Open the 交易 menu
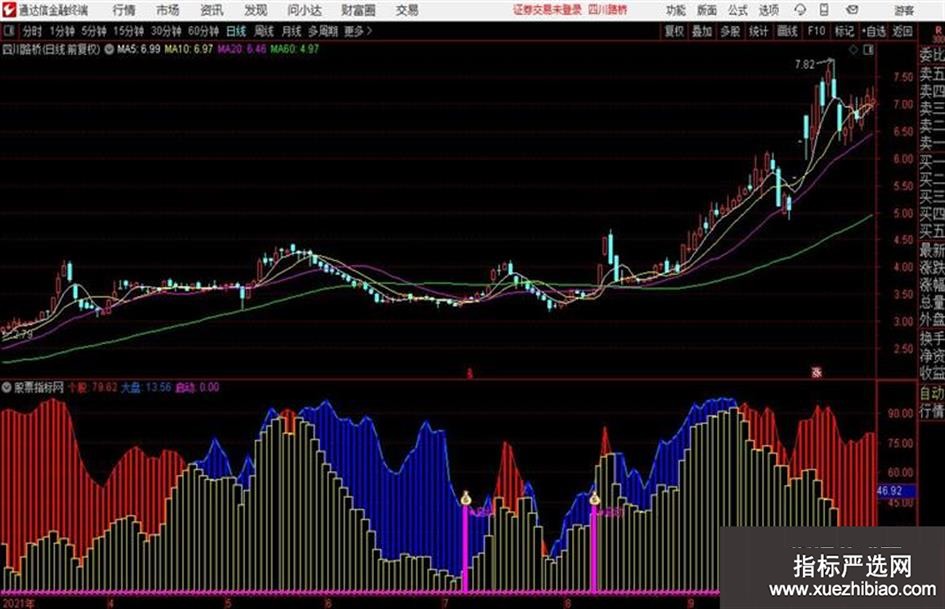This screenshot has width=945, height=609. [407, 10]
